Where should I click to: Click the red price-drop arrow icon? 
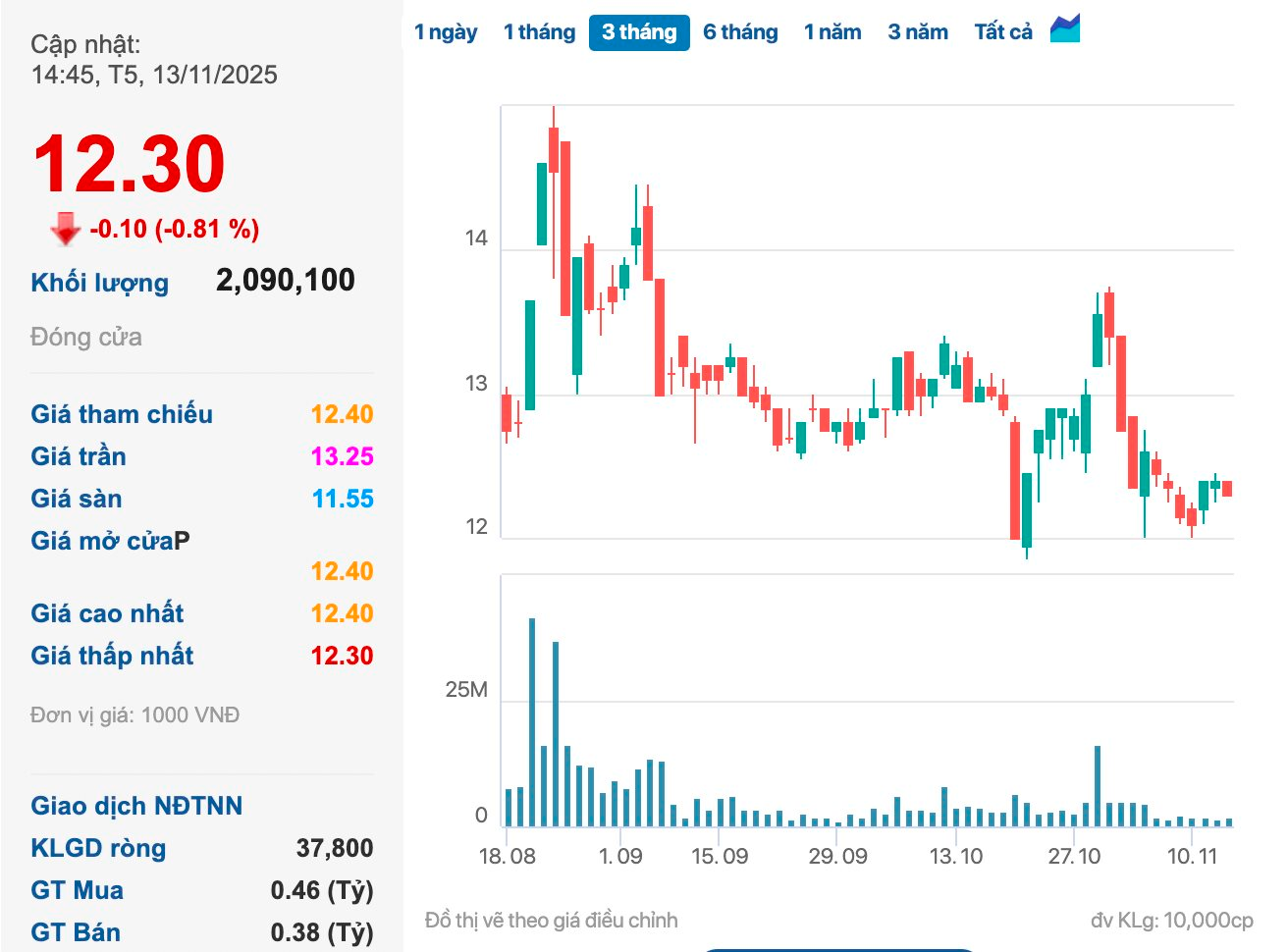(x=63, y=229)
